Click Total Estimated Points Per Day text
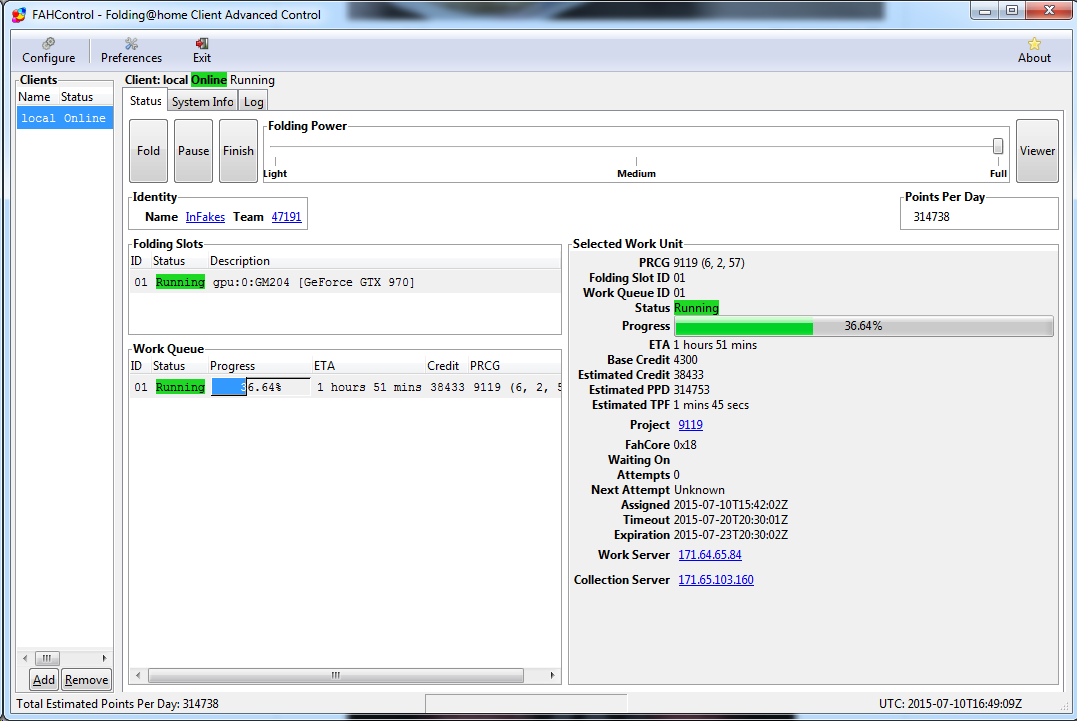The image size is (1077, 721). point(117,704)
